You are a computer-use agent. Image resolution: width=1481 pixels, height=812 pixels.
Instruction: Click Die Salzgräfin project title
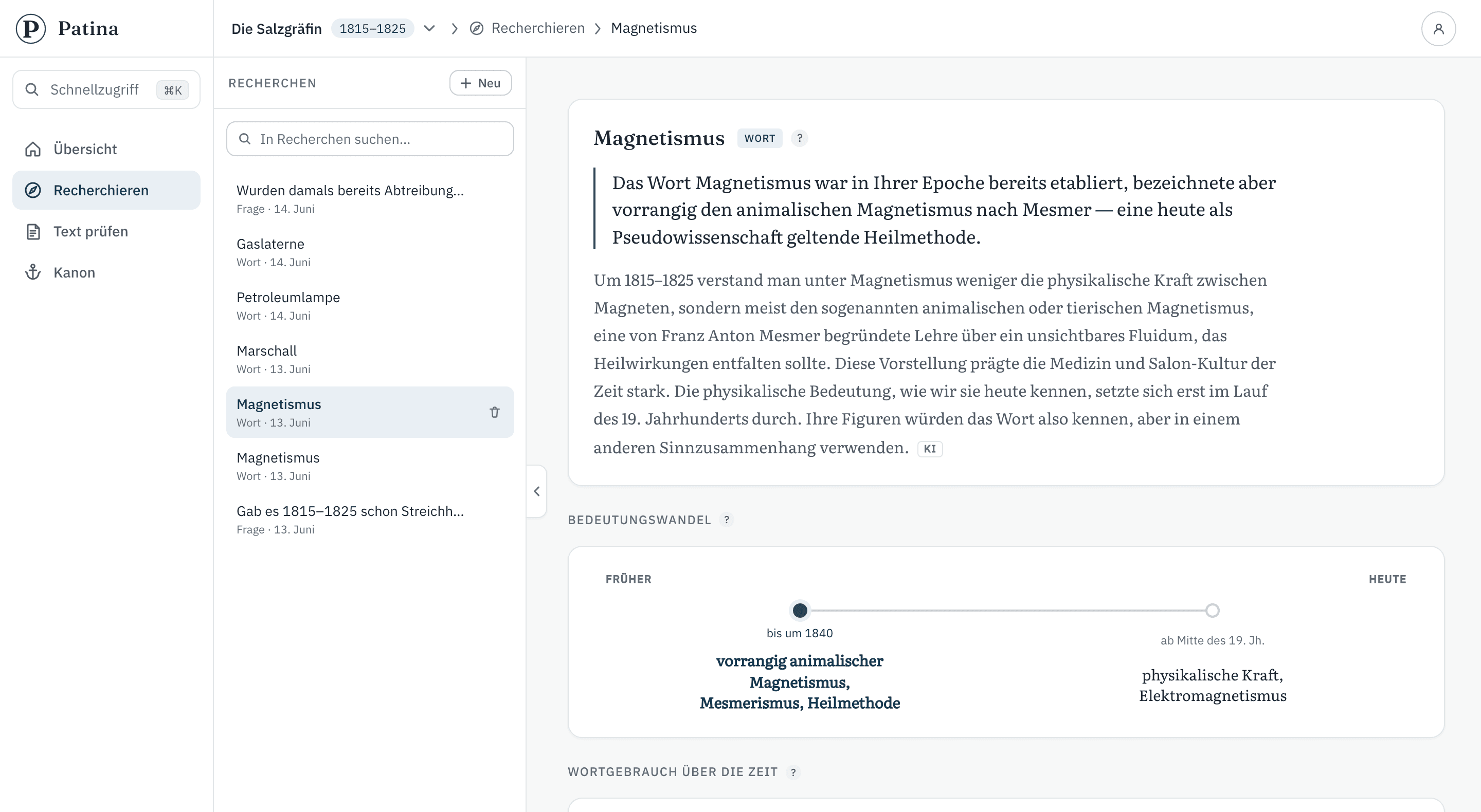(277, 28)
